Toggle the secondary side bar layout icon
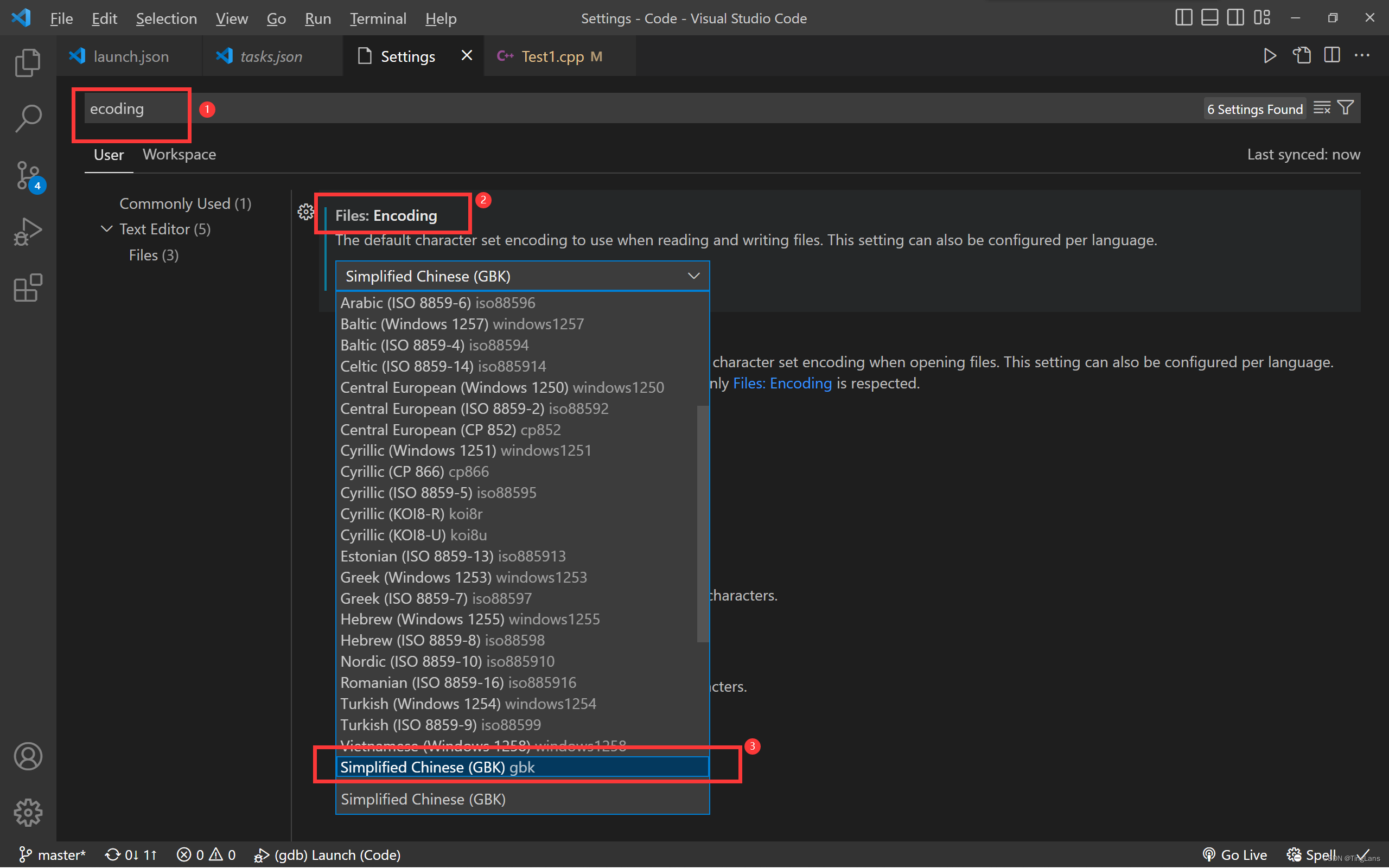The height and width of the screenshot is (868, 1389). pyautogui.click(x=1235, y=18)
